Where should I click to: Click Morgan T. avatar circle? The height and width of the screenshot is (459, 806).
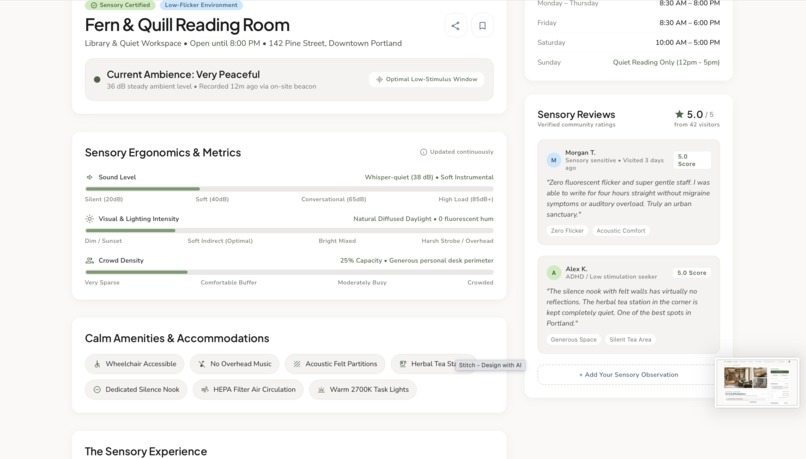click(x=554, y=160)
